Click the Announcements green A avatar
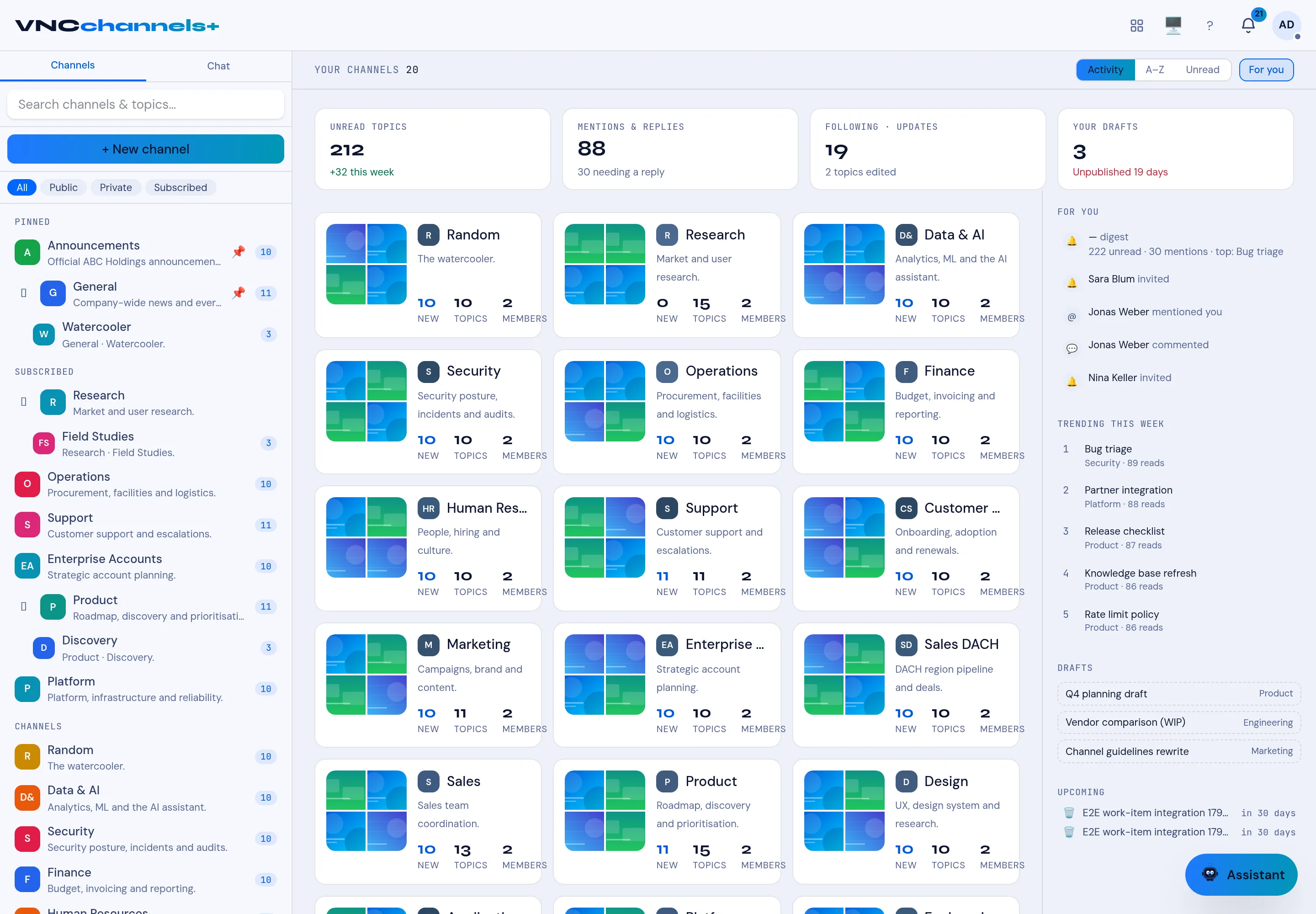 (27, 253)
